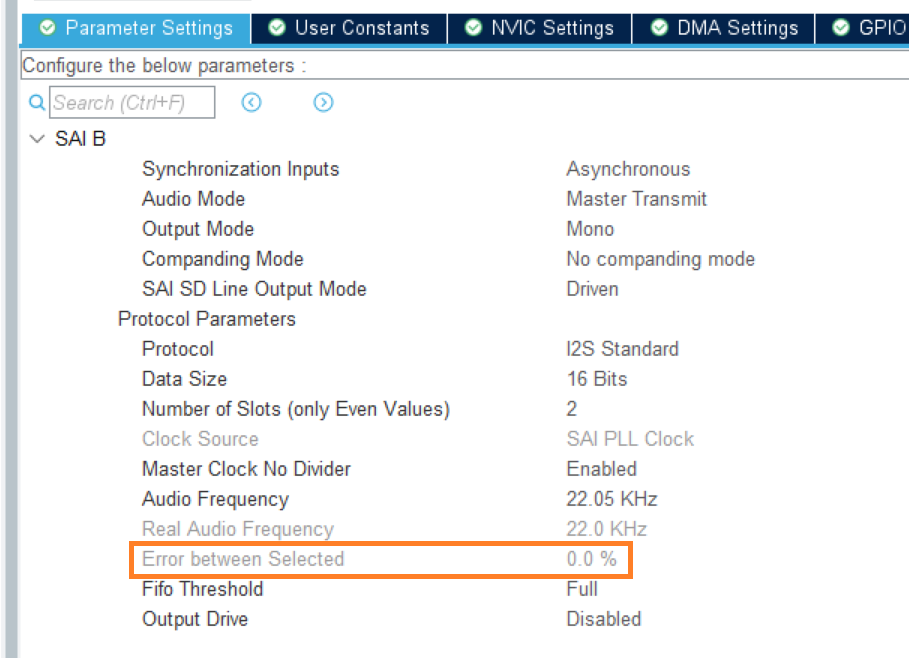Open Audio Mode Master Transmit dropdown
The height and width of the screenshot is (658, 909).
click(636, 199)
